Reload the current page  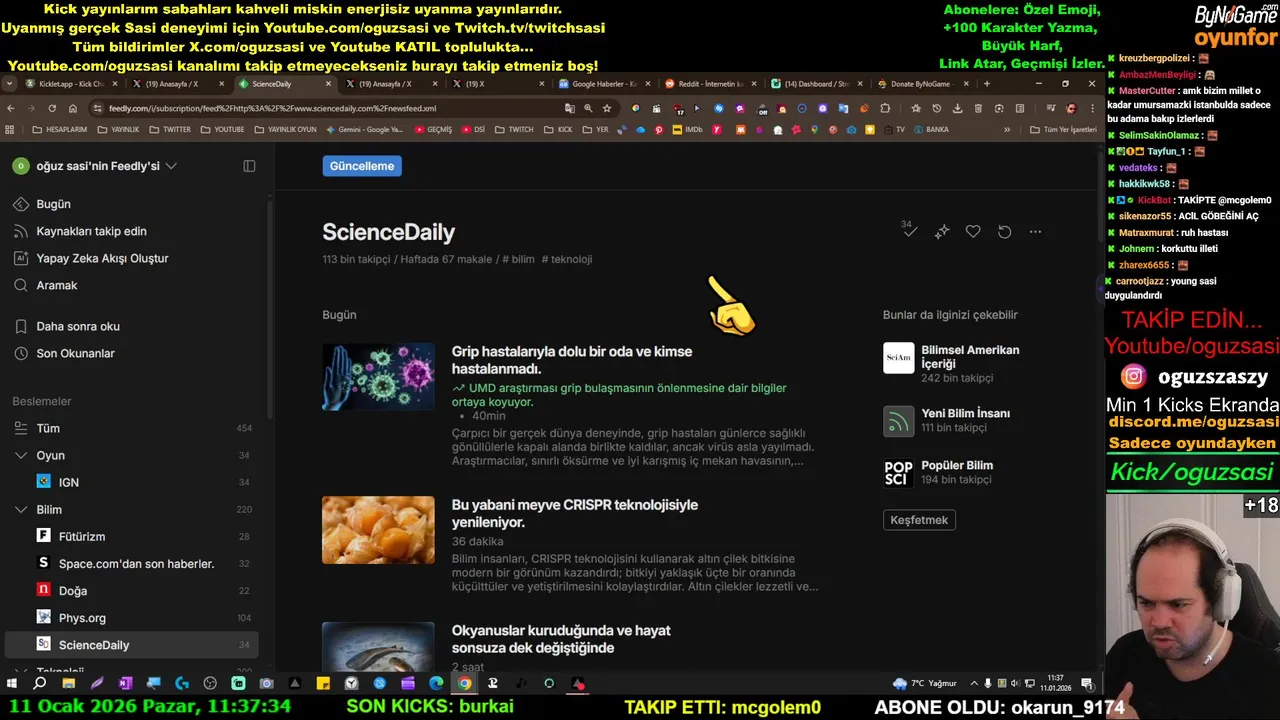coord(52,108)
